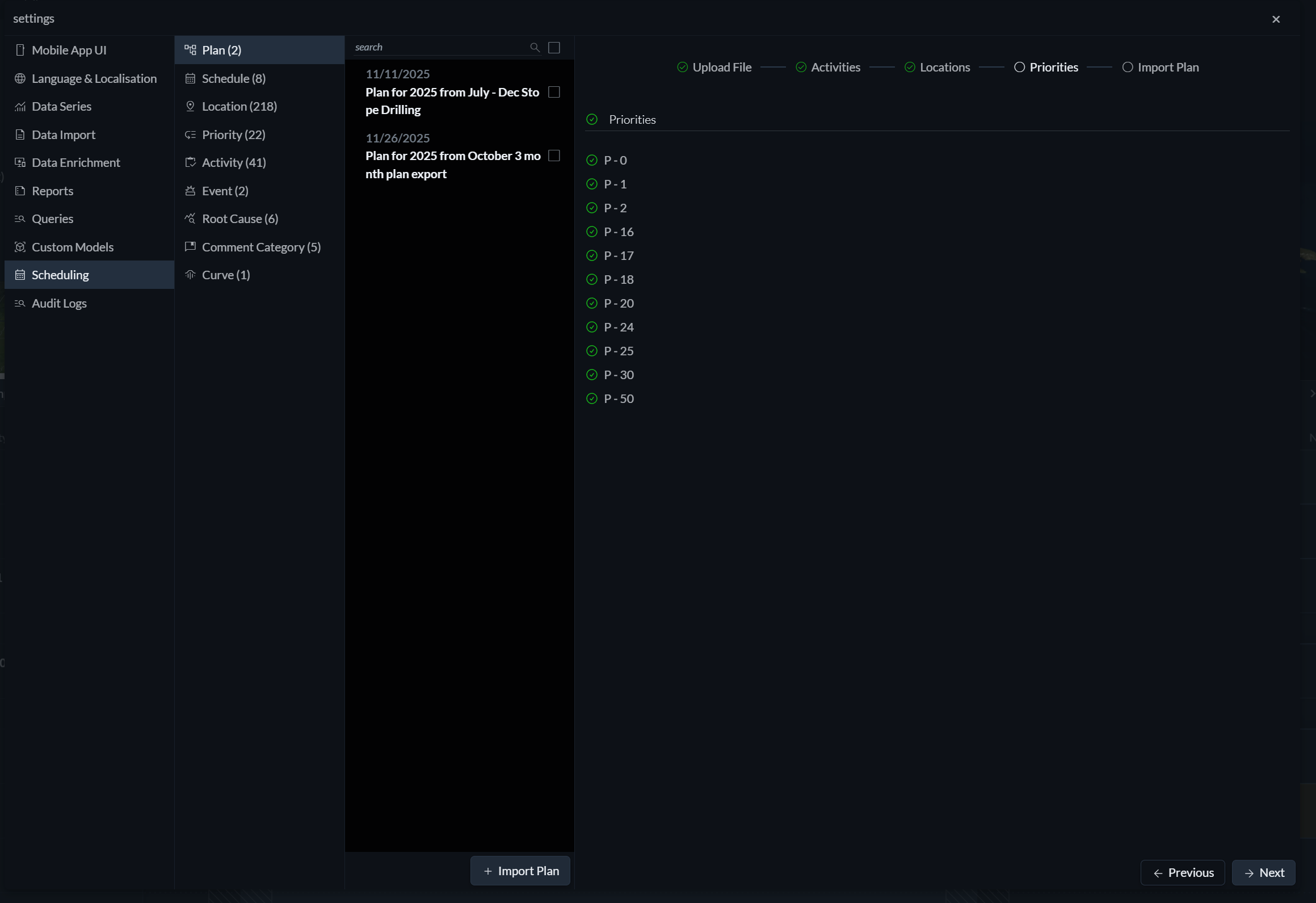Switch to the Activity (41) sub-section
Image resolution: width=1316 pixels, height=903 pixels.
(259, 162)
